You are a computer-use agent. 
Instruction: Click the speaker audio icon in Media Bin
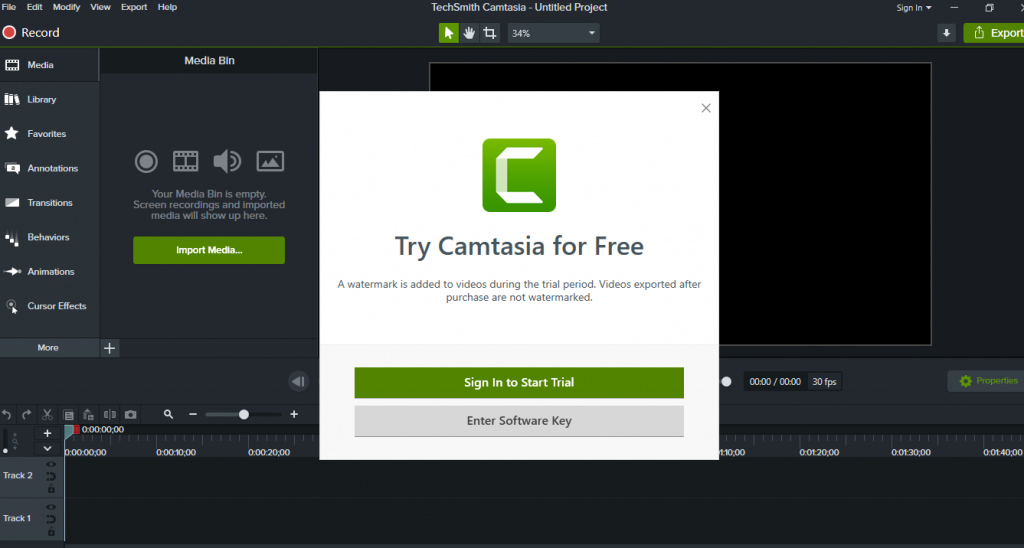pos(227,161)
